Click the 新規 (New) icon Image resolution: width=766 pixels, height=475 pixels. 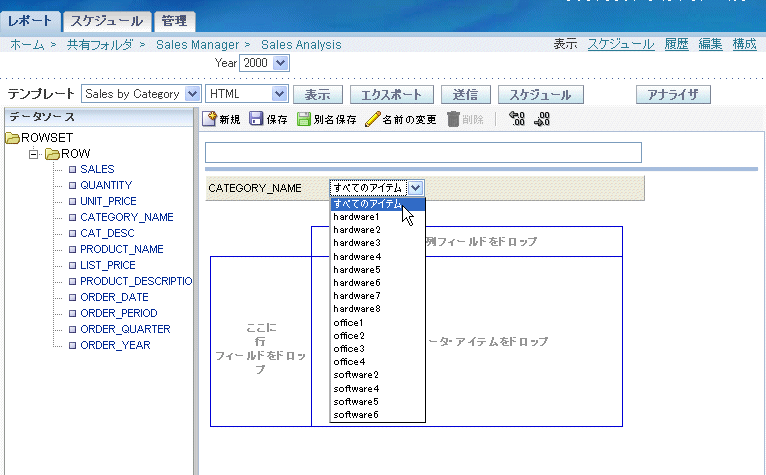click(209, 119)
